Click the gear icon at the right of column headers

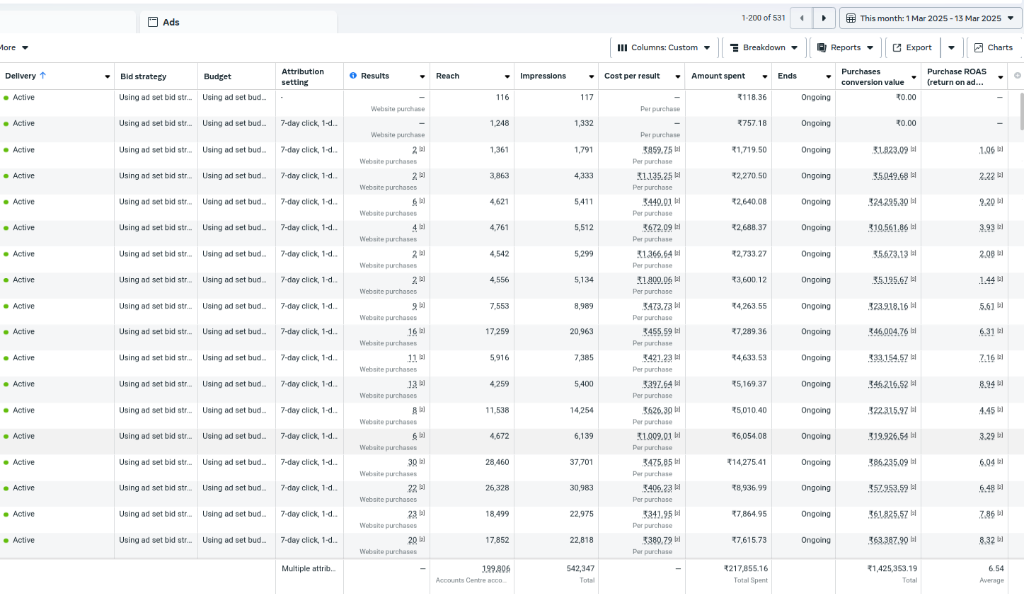pos(1016,74)
